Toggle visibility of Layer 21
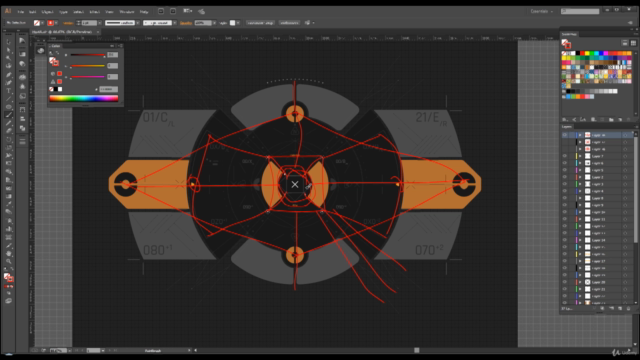The height and width of the screenshot is (360, 640). tap(565, 289)
